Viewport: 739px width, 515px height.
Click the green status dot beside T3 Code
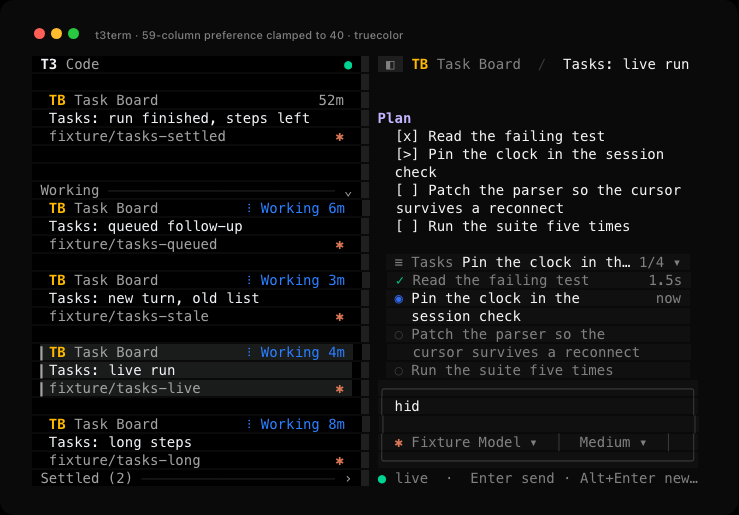[348, 65]
